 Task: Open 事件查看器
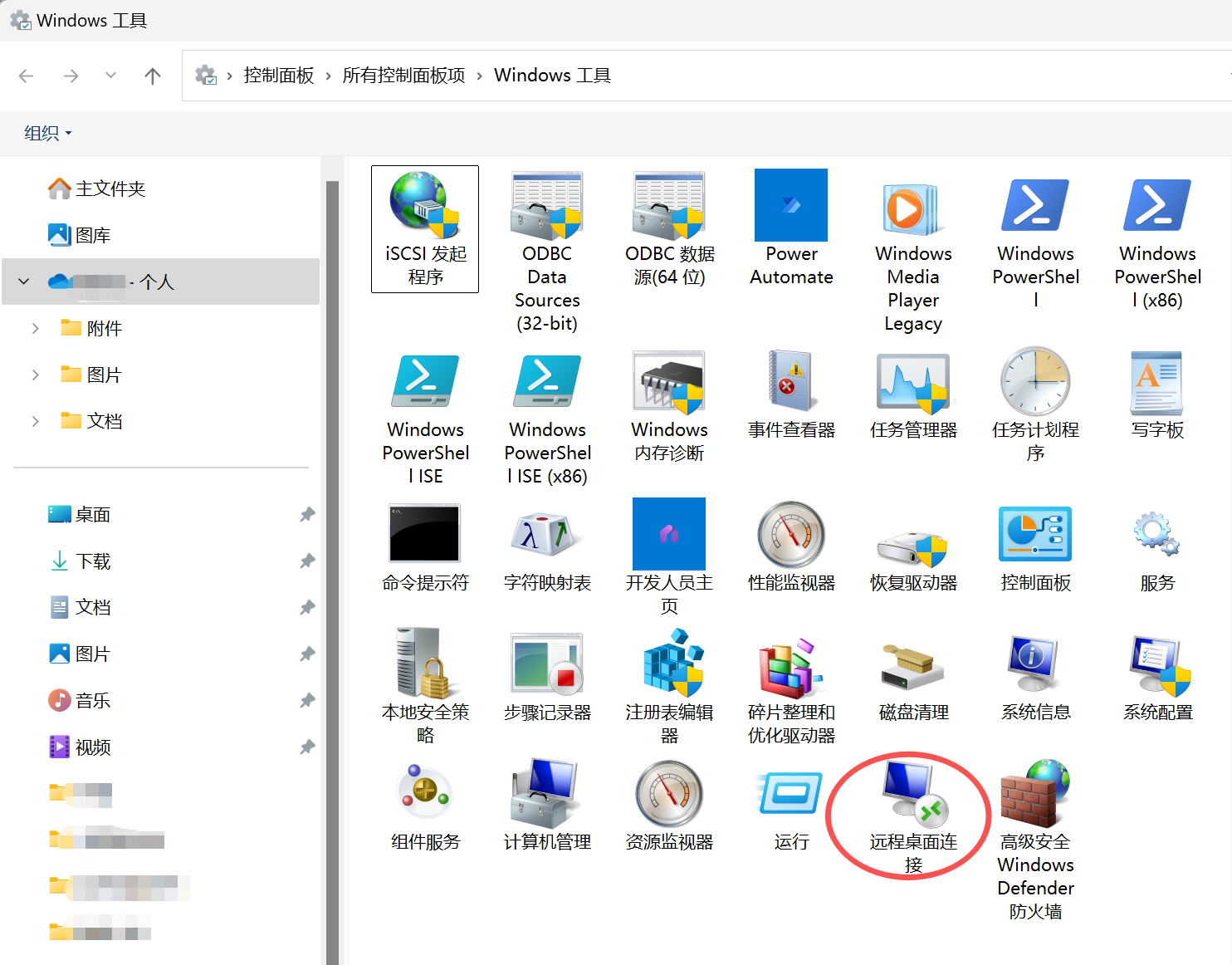tap(791, 394)
